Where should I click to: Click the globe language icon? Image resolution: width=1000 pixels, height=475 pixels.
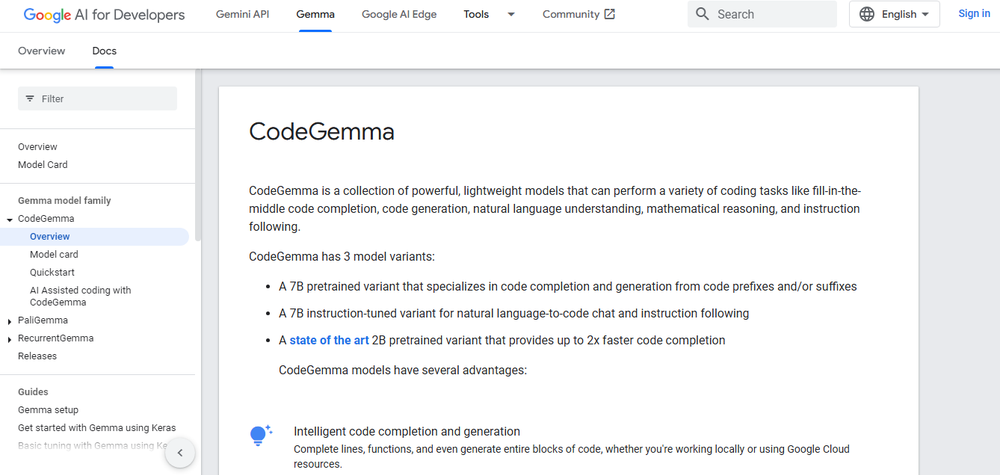pyautogui.click(x=867, y=14)
